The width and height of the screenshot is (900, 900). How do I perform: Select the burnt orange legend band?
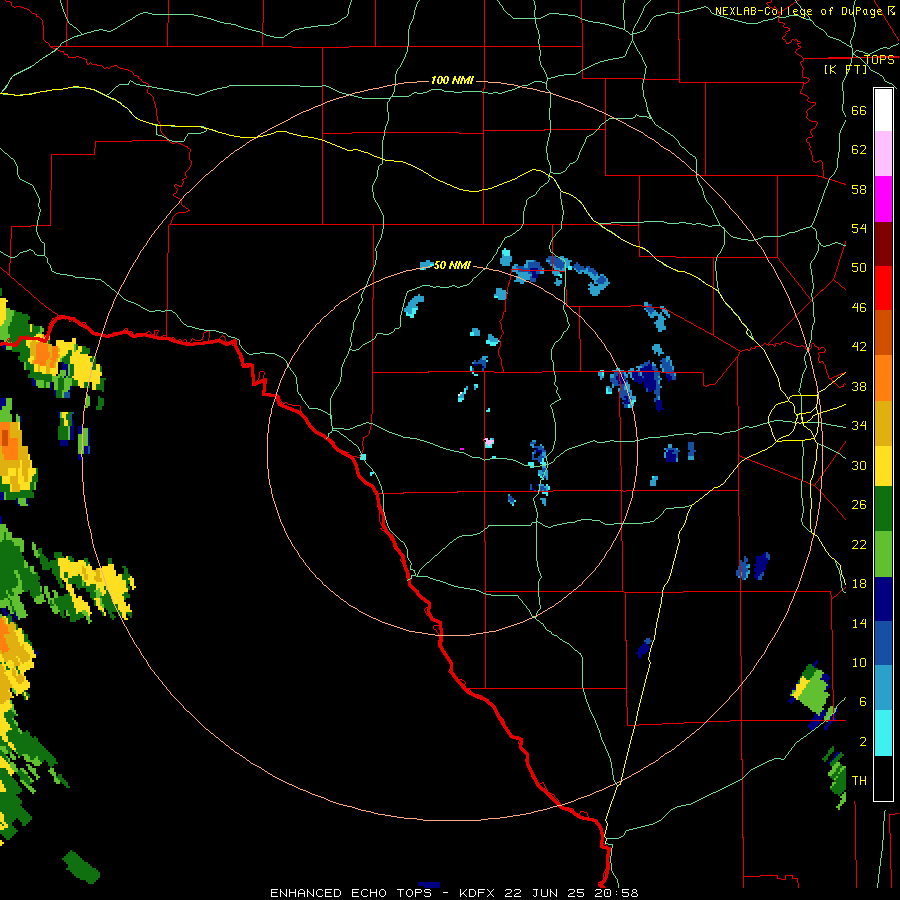coord(883,332)
